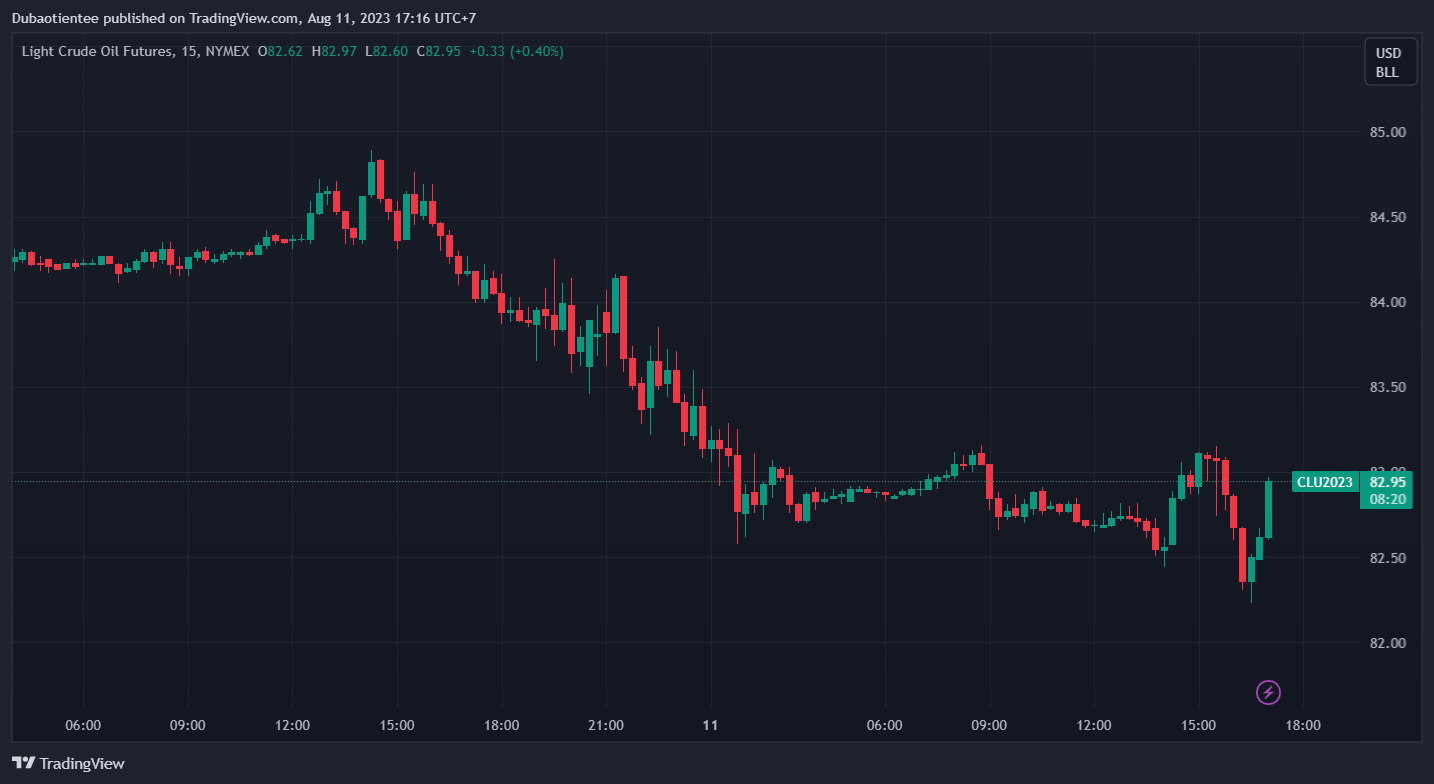Click the 08:20 bar countdown timer
The image size is (1434, 784).
click(x=1387, y=499)
